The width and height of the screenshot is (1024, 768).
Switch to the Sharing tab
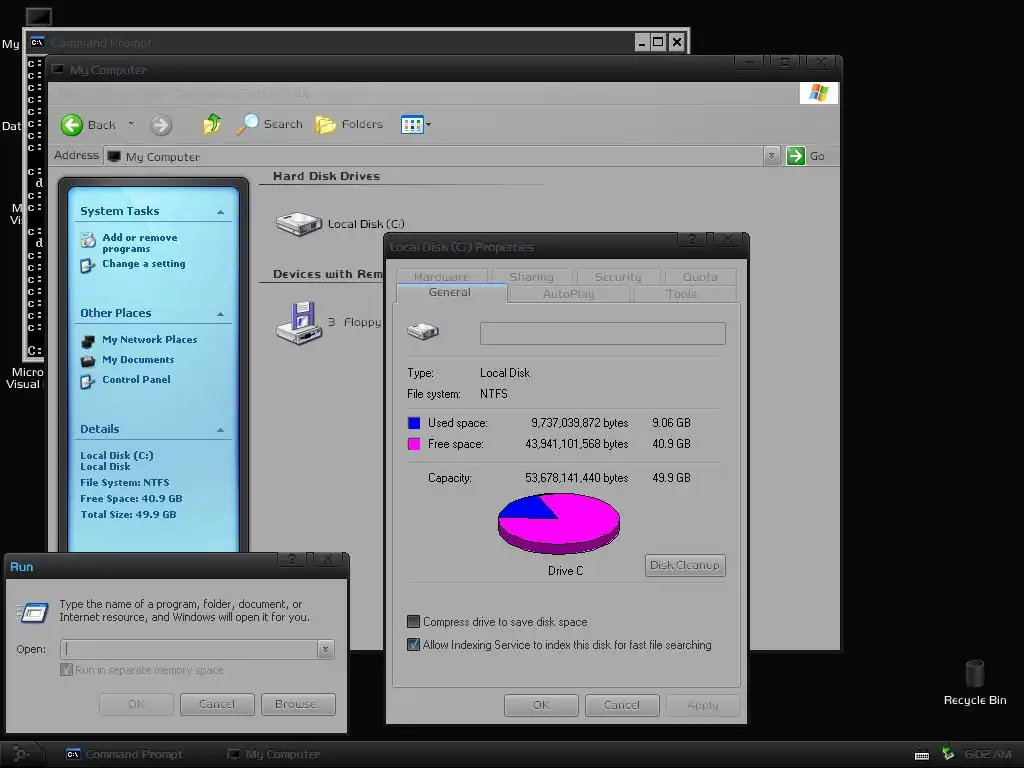point(532,277)
